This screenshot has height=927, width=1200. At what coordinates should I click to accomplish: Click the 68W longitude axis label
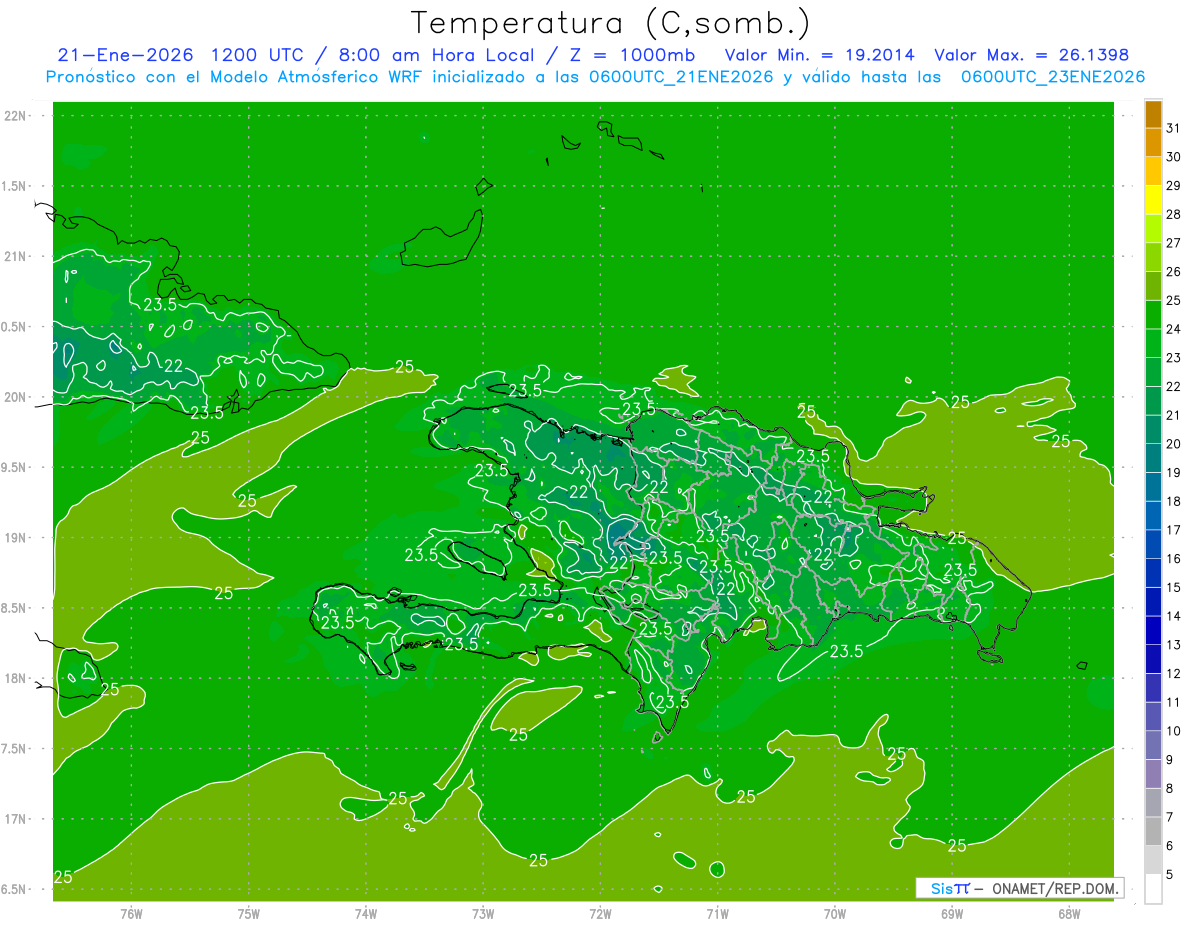click(1069, 914)
